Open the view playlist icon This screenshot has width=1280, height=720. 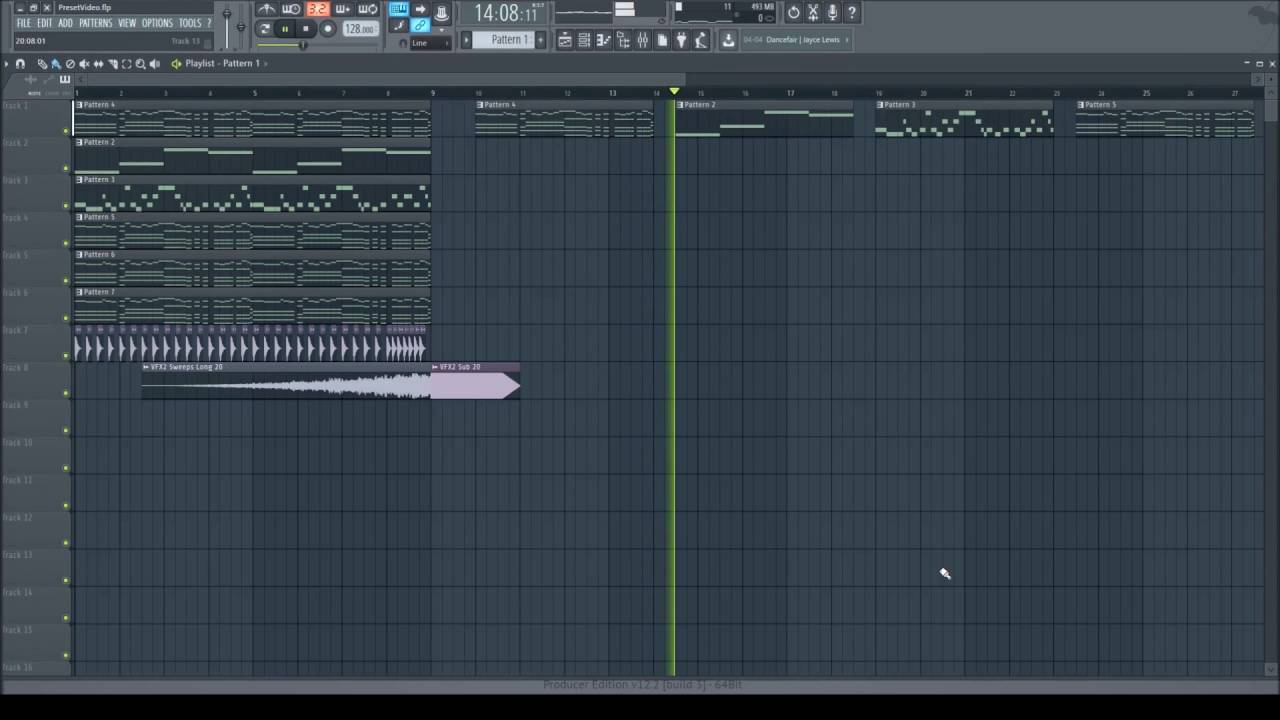(565, 40)
